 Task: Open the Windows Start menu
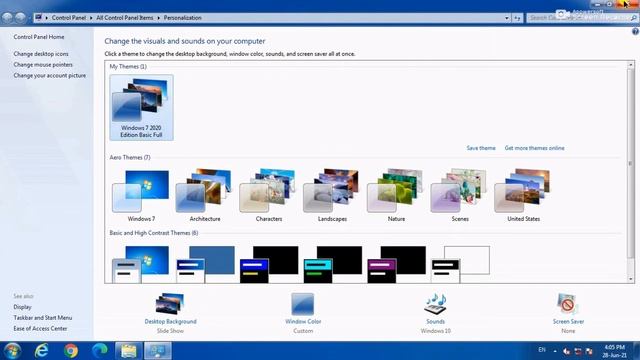point(12,351)
